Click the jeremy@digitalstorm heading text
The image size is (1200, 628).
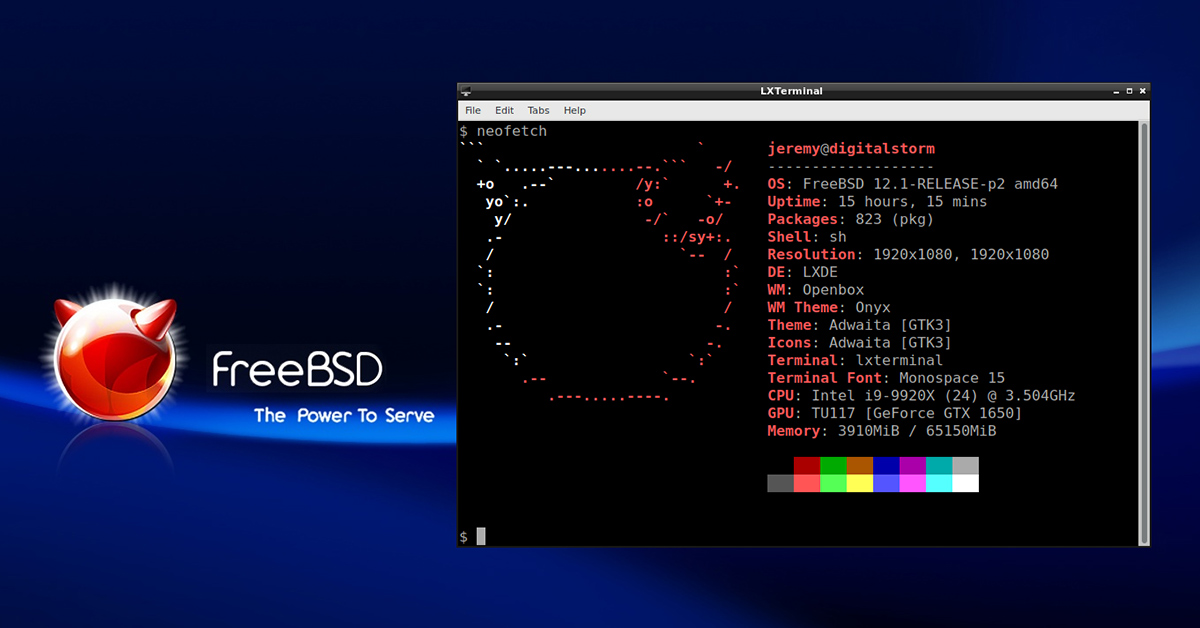851,149
